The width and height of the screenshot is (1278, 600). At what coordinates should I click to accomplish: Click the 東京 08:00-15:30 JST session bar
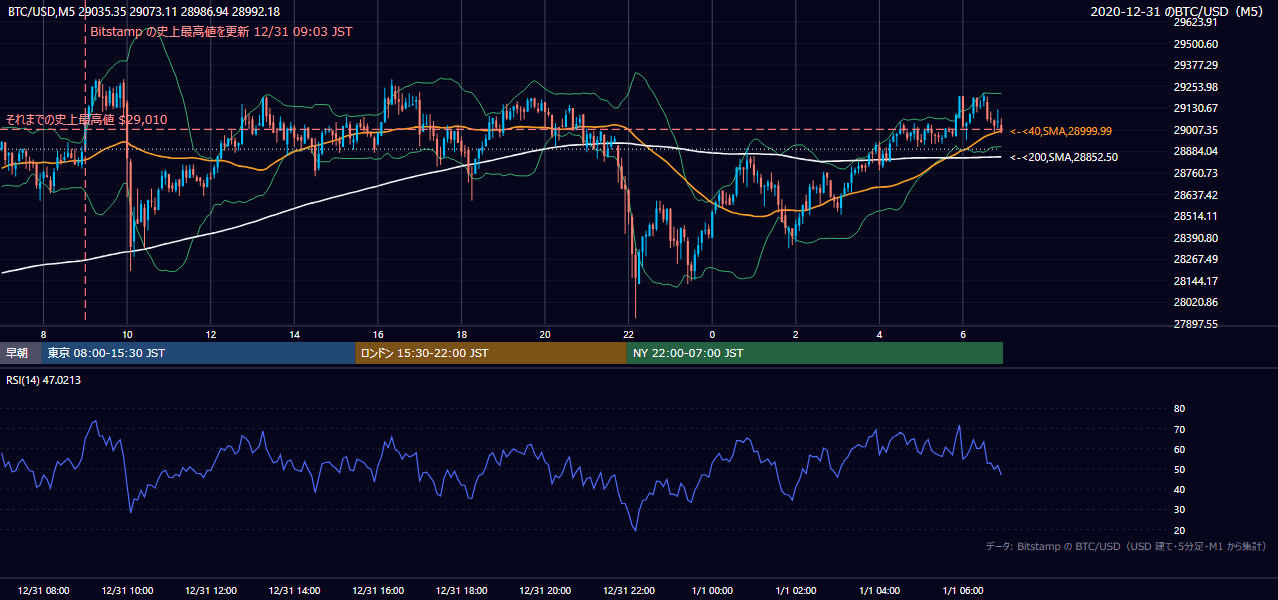[x=198, y=353]
